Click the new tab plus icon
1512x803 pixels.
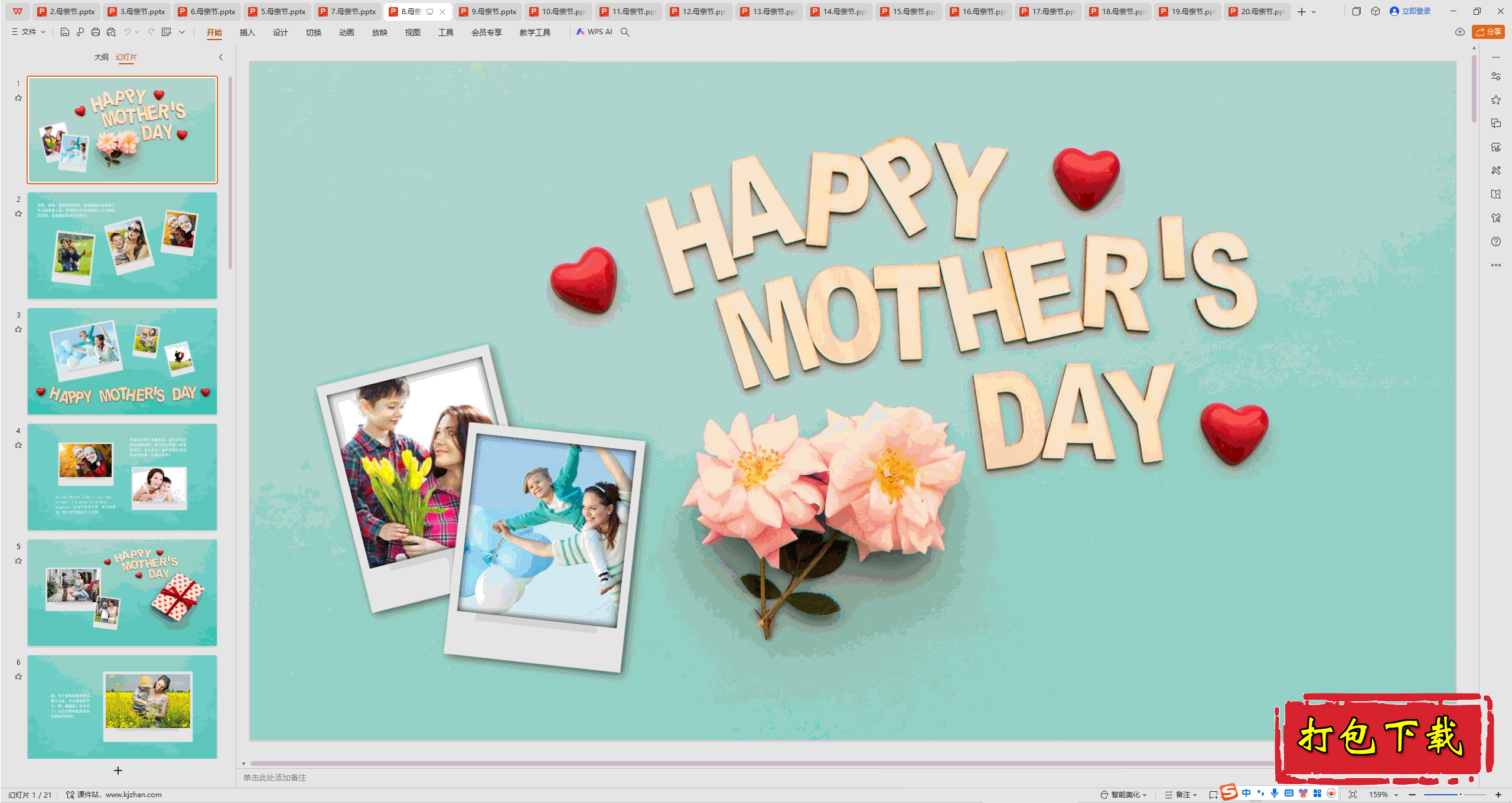[1302, 11]
